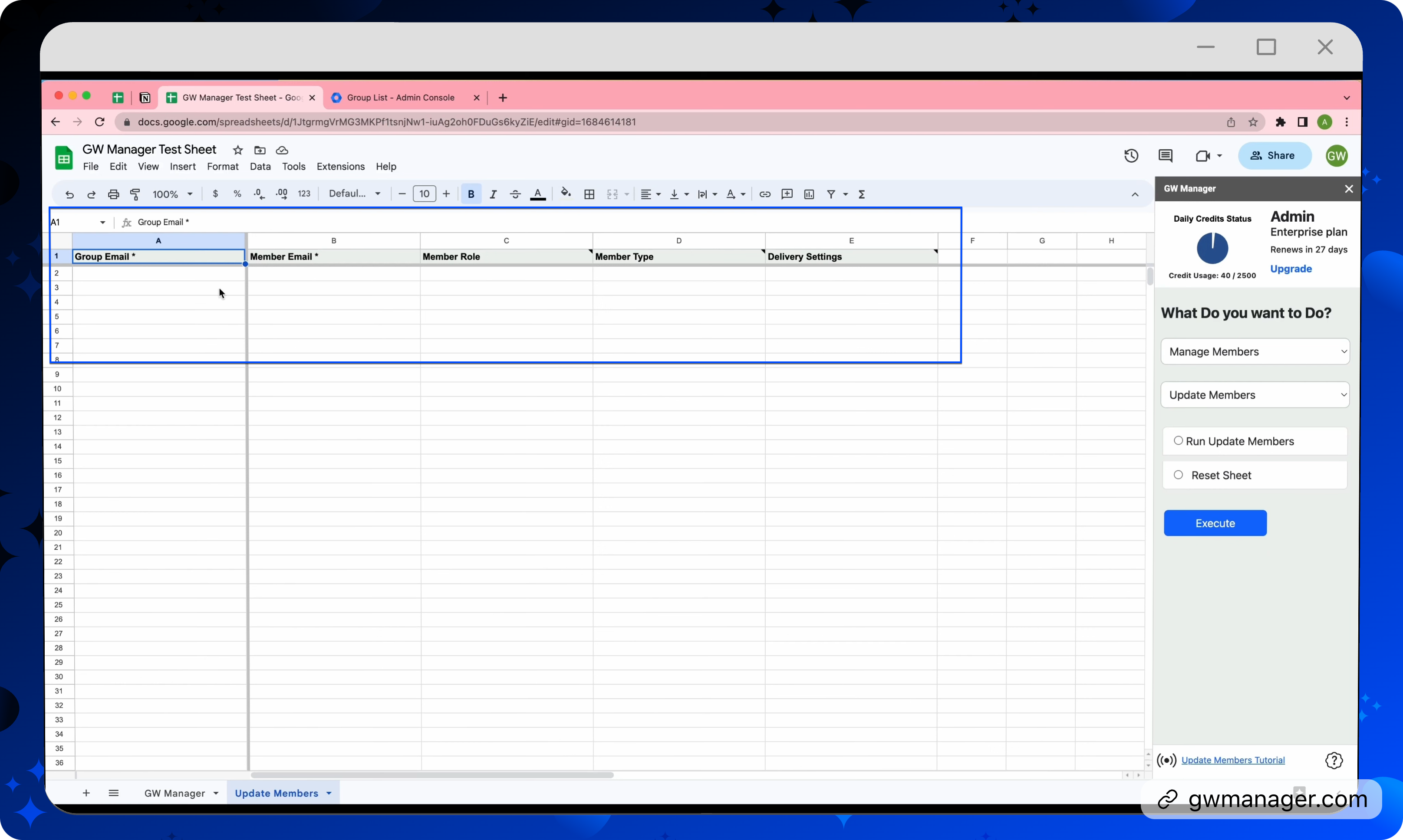Image resolution: width=1403 pixels, height=840 pixels.
Task: Open fill color picker
Action: pos(566,193)
